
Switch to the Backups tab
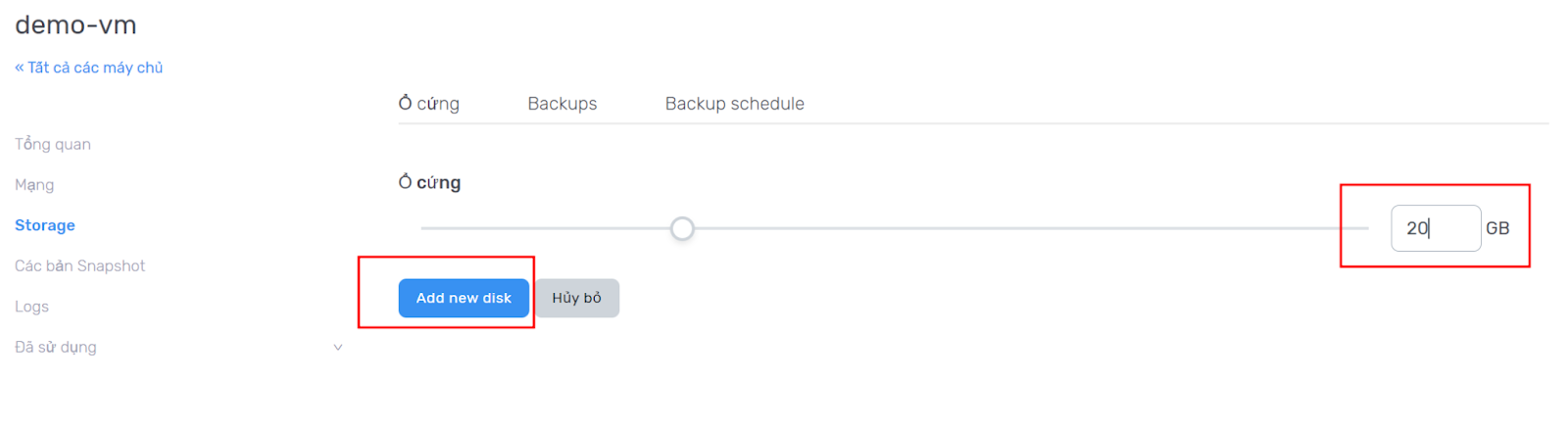[562, 104]
